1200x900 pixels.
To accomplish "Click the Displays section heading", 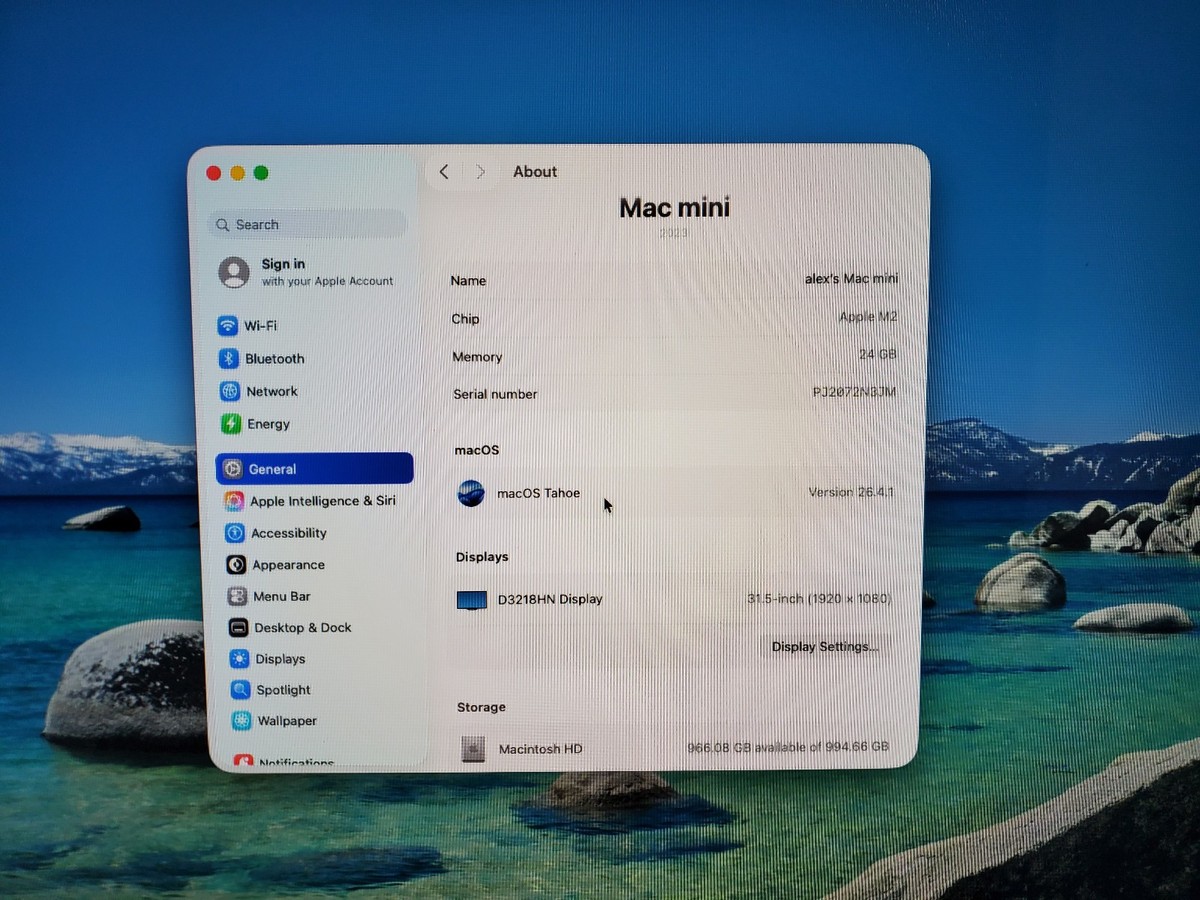I will 482,557.
